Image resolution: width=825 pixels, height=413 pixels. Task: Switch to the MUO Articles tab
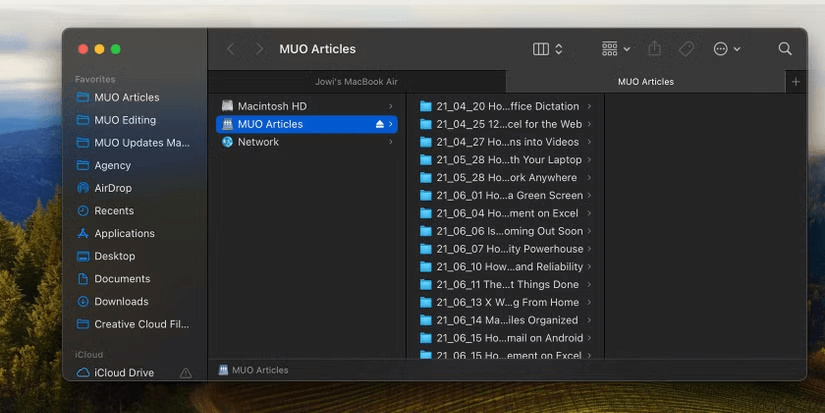pyautogui.click(x=646, y=82)
